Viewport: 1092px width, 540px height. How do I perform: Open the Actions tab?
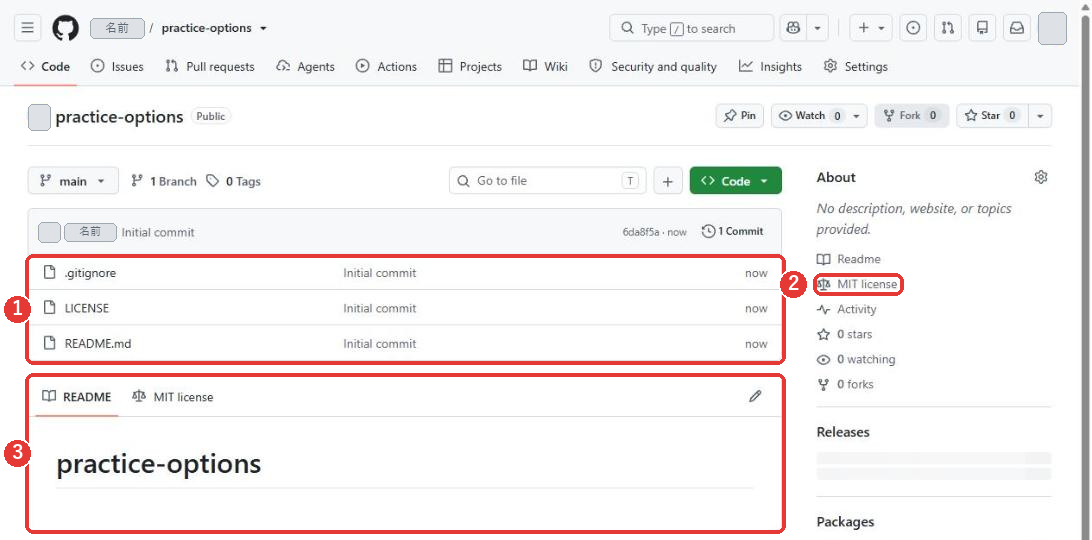(x=386, y=67)
